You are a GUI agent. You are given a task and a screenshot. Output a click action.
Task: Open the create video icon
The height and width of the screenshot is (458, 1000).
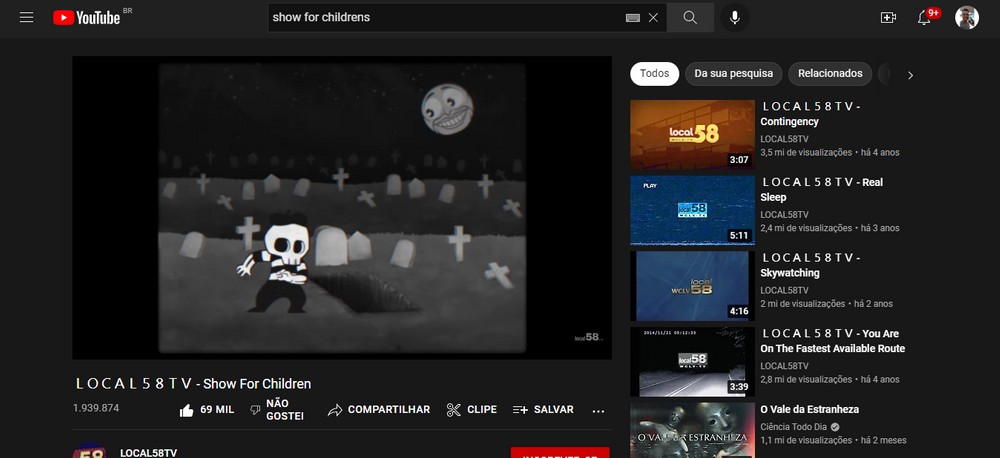point(888,18)
